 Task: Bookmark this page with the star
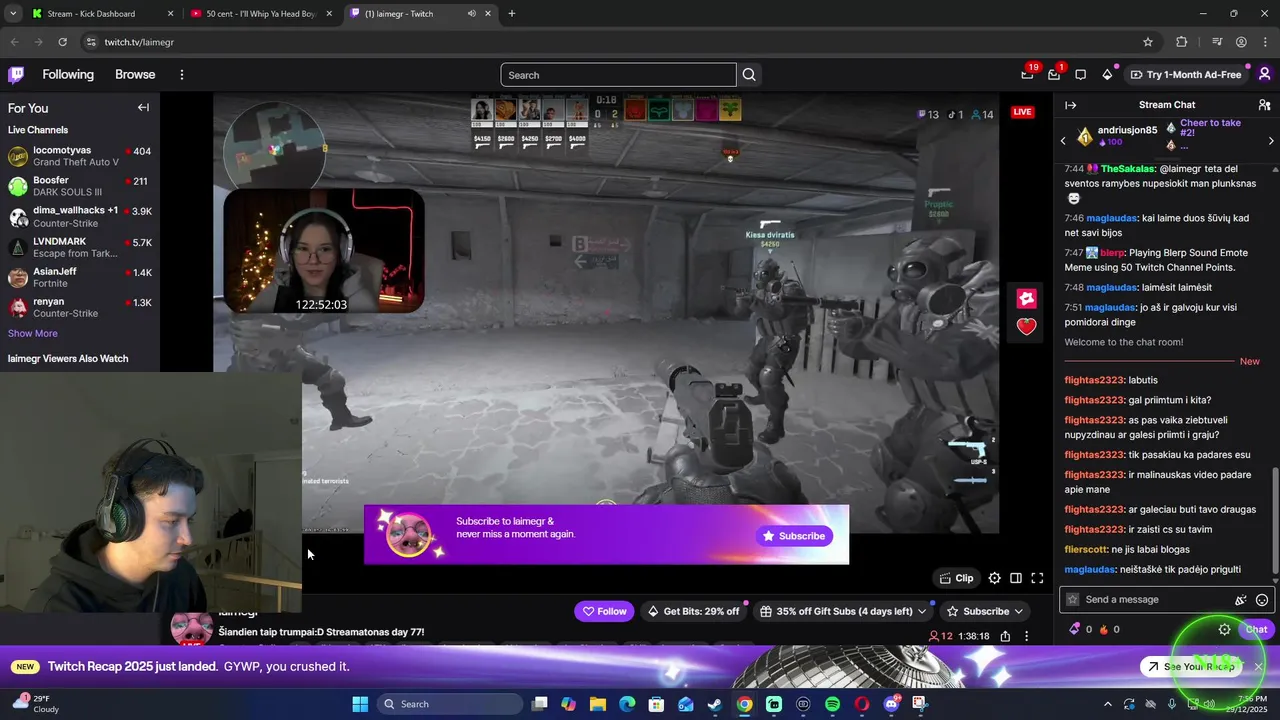tap(1148, 42)
